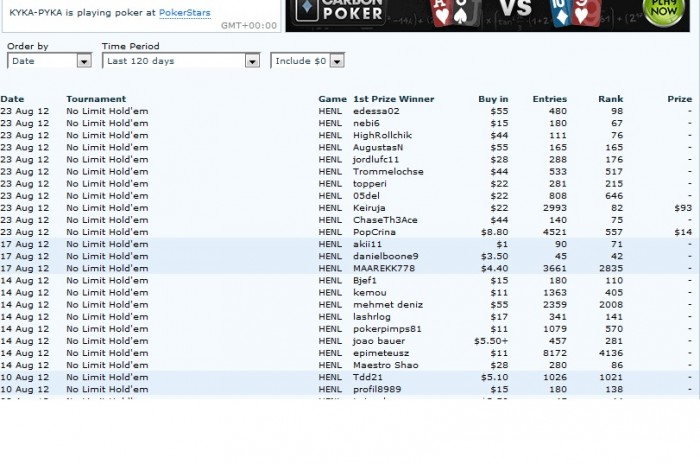Click the $3.50 buy-in in danielboone9 row
Image resolution: width=700 pixels, height=464 pixels.
(x=494, y=256)
